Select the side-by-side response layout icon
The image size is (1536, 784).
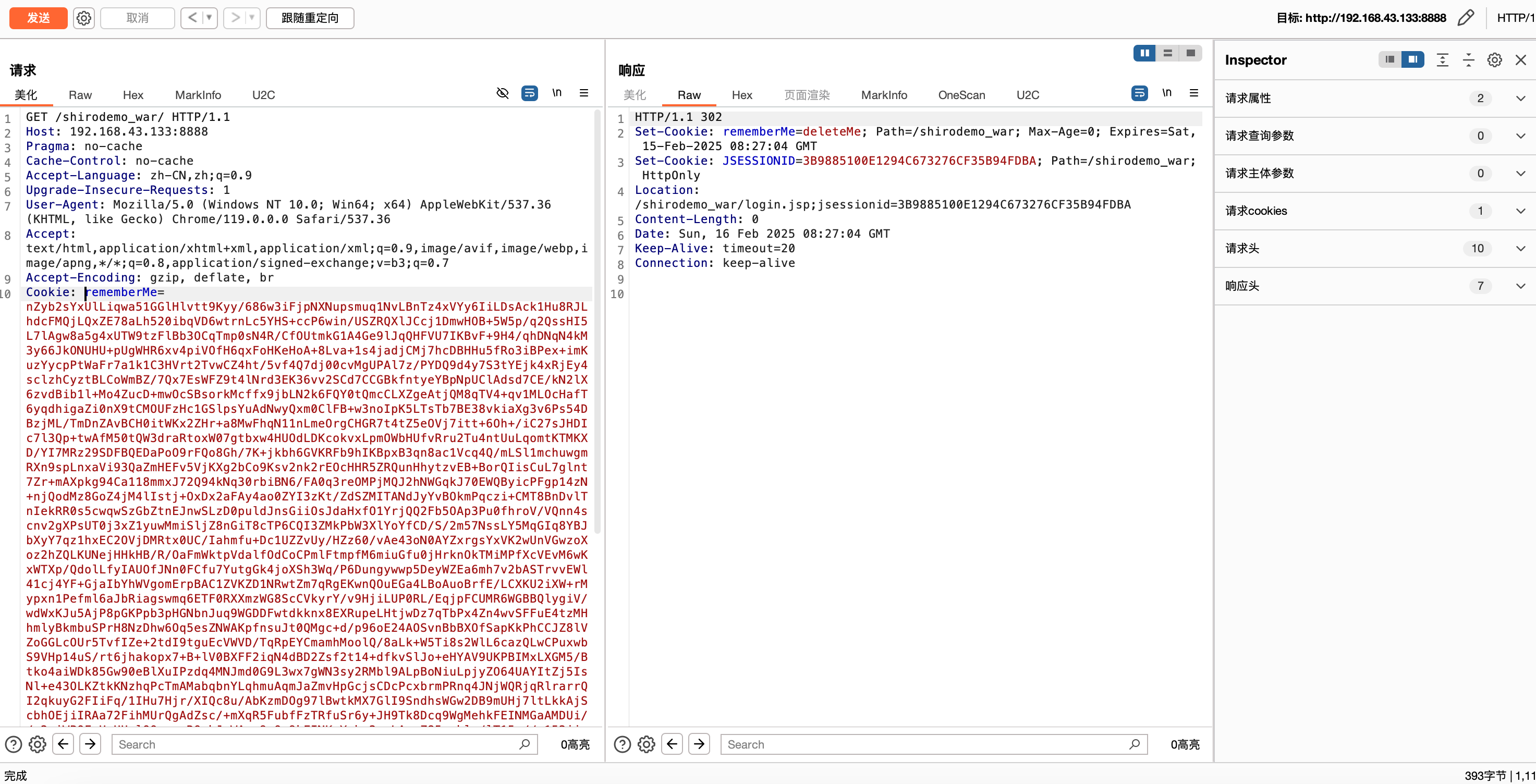[x=1144, y=53]
